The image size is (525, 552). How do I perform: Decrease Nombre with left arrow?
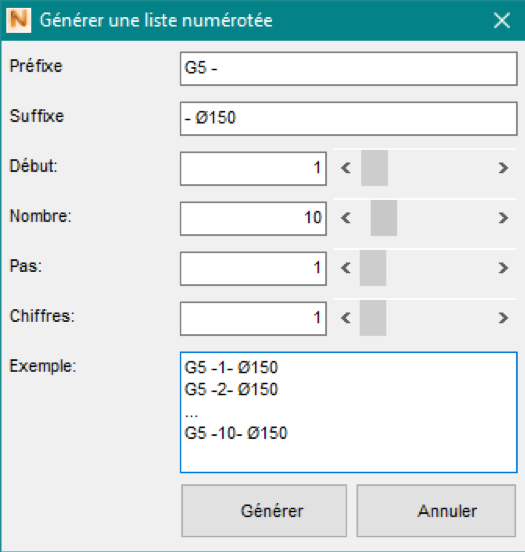click(346, 218)
